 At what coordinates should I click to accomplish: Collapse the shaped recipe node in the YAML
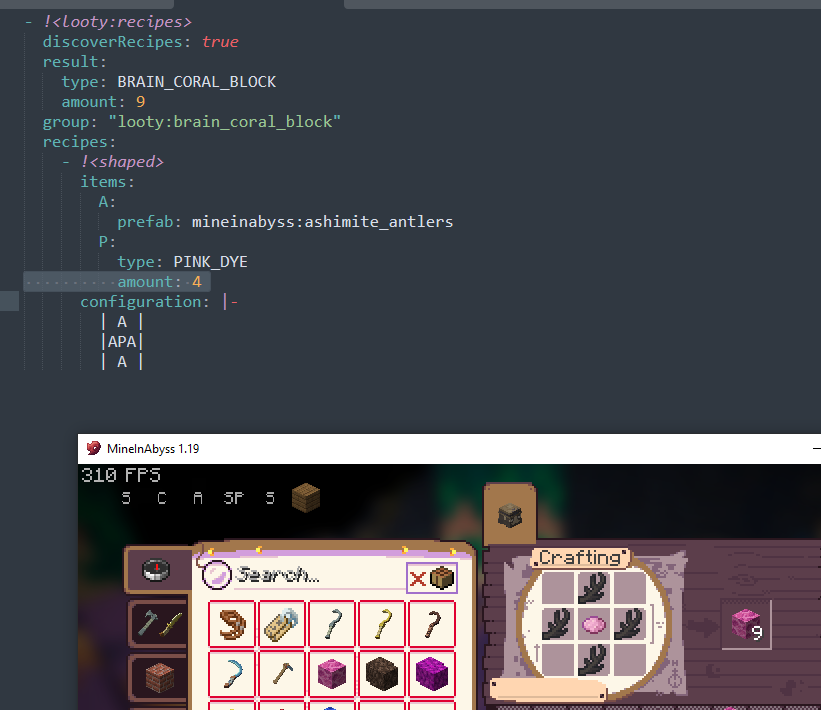click(66, 161)
